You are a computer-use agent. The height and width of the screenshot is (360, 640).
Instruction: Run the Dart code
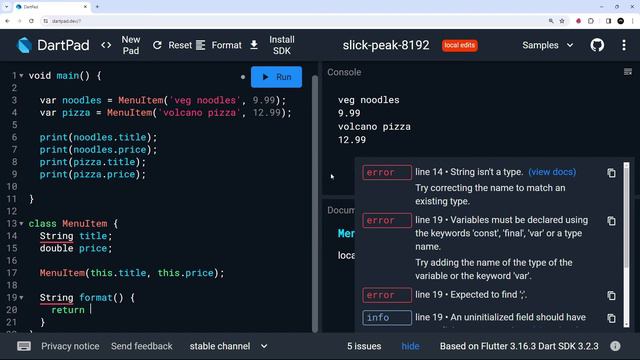tap(276, 77)
